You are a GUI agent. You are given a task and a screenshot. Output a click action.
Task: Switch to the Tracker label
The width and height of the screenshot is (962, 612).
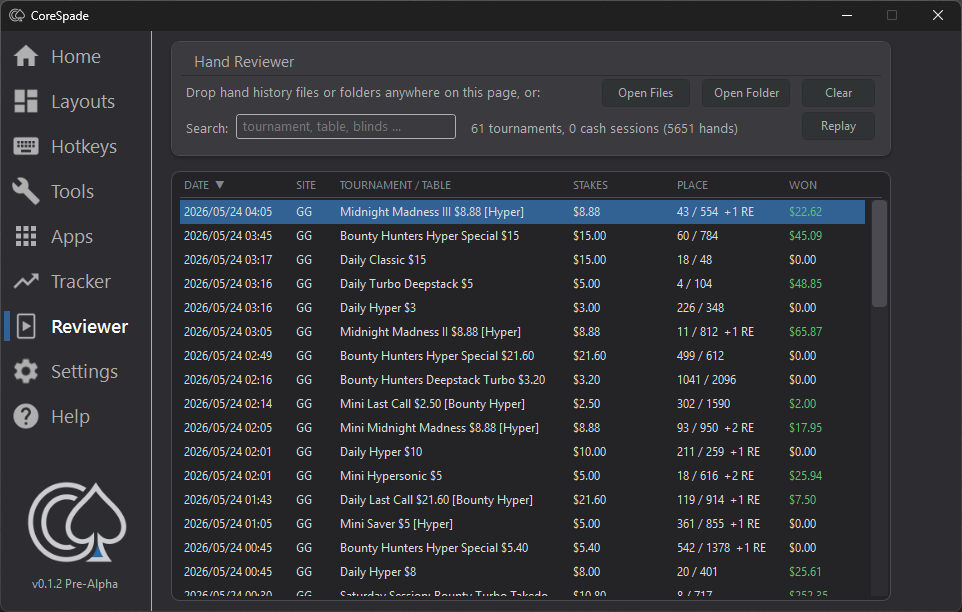(x=81, y=281)
